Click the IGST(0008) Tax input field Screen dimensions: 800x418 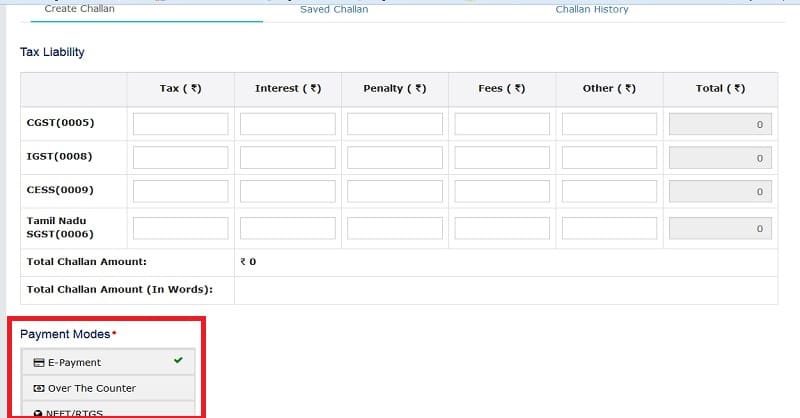pyautogui.click(x=181, y=158)
